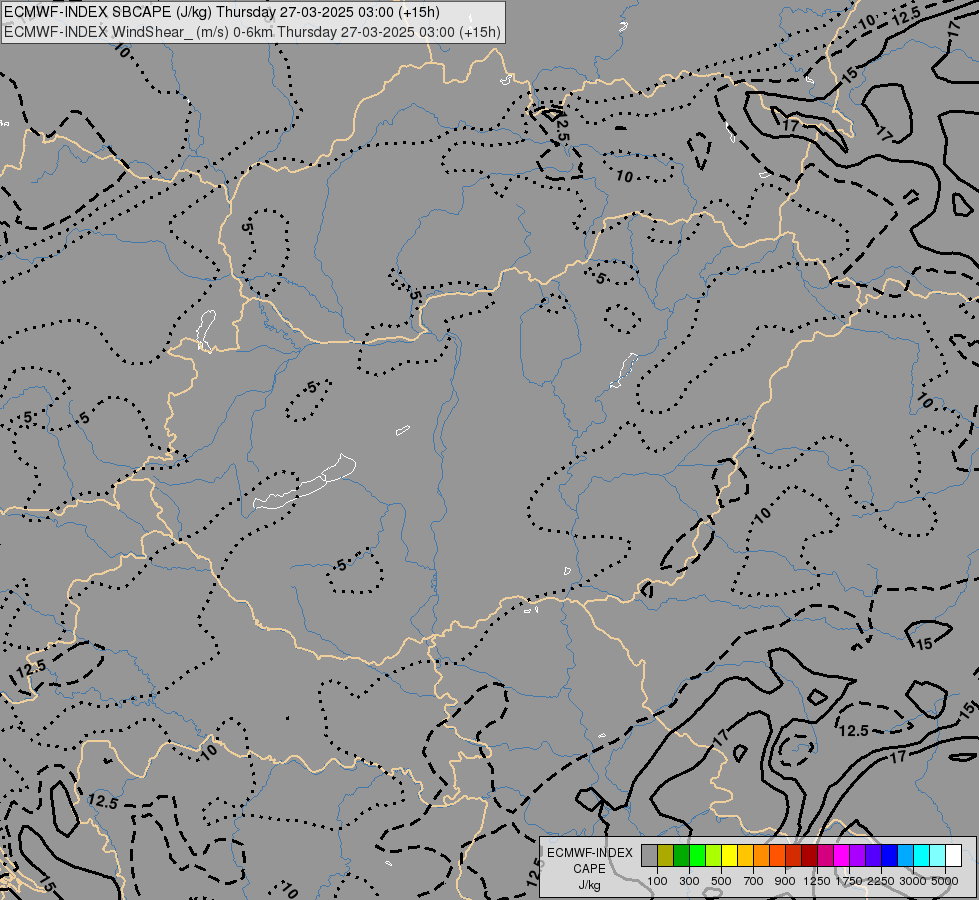
Task: Click the 300 legend value
Action: (x=689, y=881)
